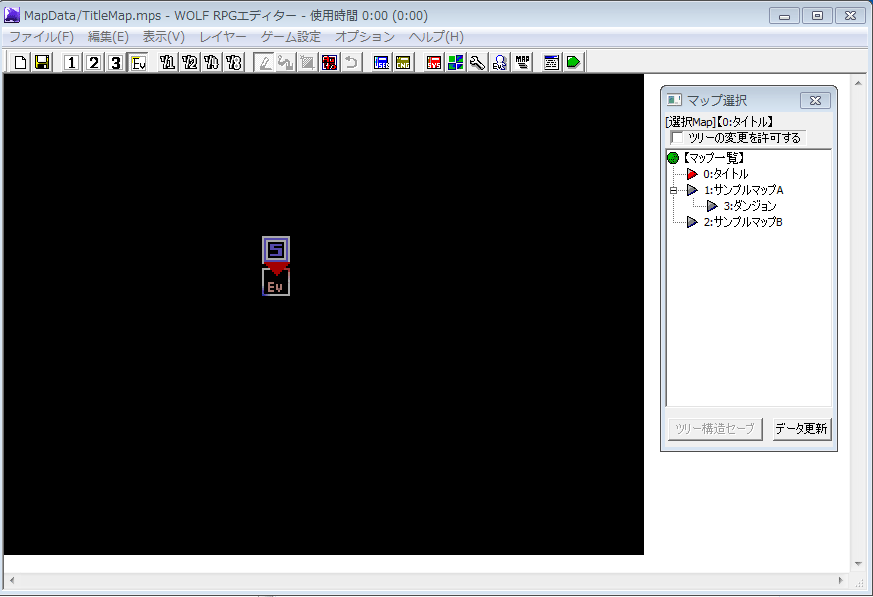This screenshot has width=873, height=597.
Task: Open the 表示(V) menu
Action: (x=164, y=37)
